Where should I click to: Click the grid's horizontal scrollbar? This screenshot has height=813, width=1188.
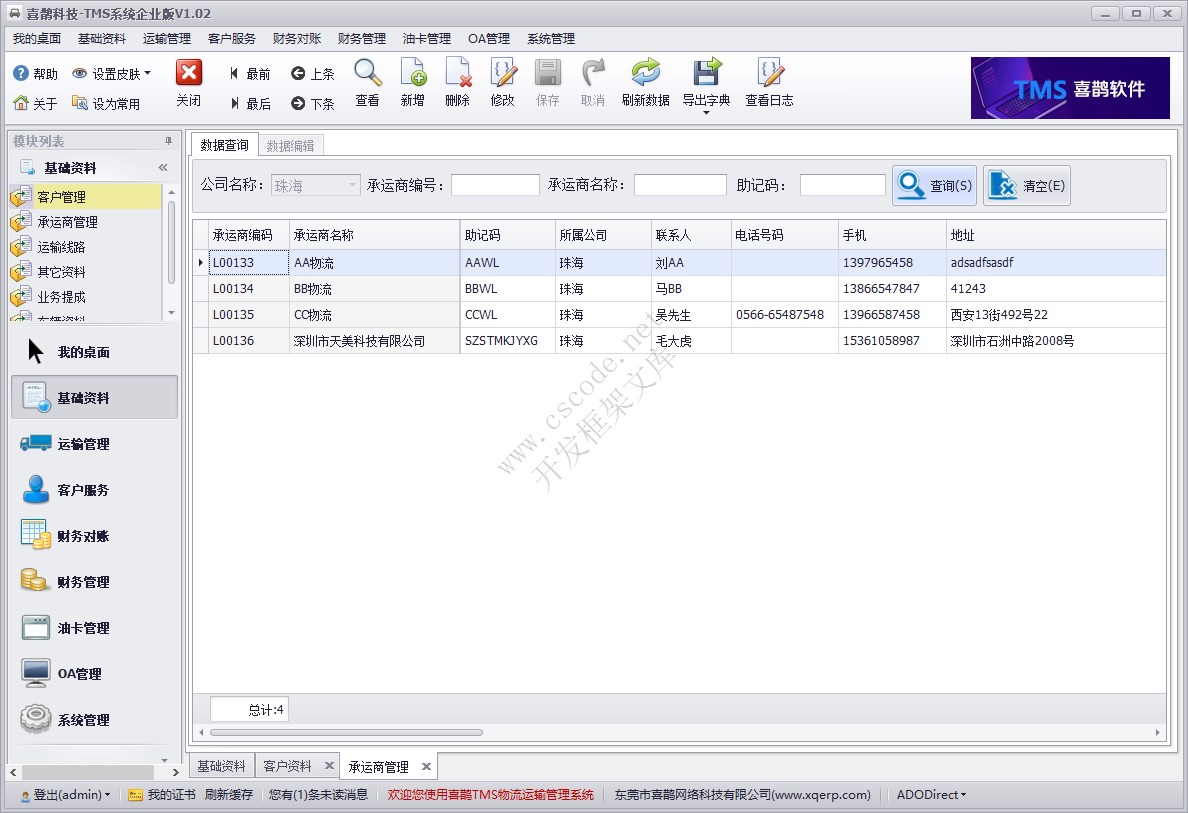tap(345, 733)
